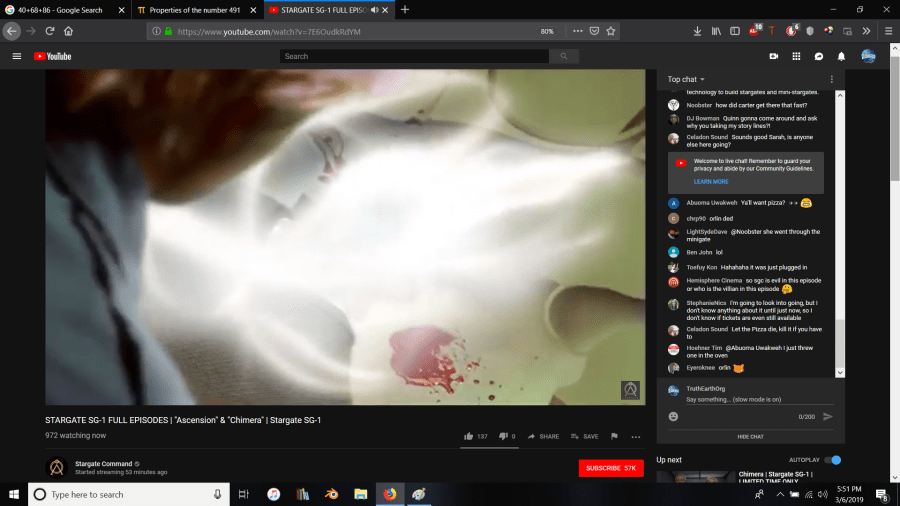Click the dislike thumbs down icon
The height and width of the screenshot is (506, 900).
click(x=501, y=436)
